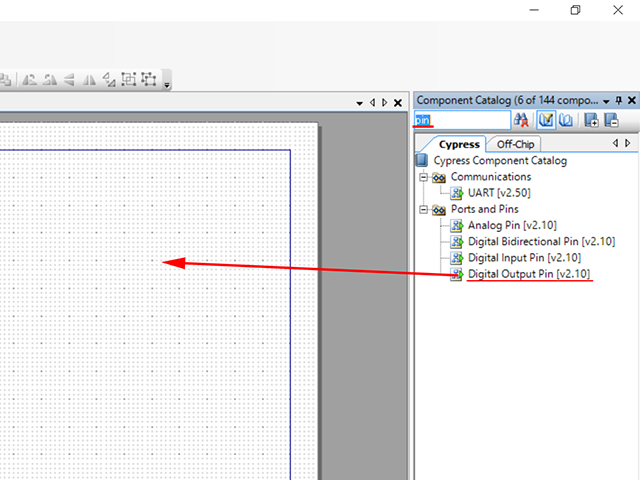The width and height of the screenshot is (640, 480).
Task: Clear the catalog search filter (binoculars icon)
Action: point(521,120)
